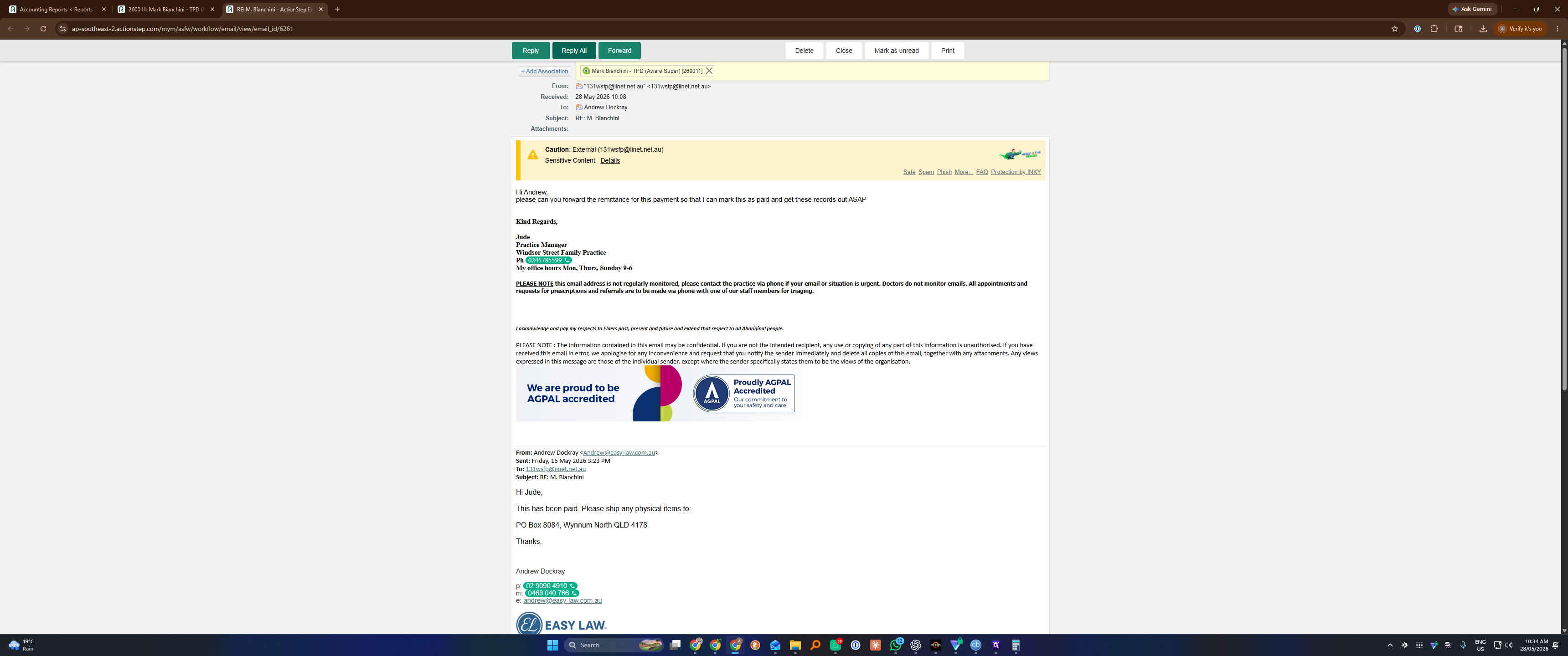Print the email
This screenshot has height=656, width=1568.
point(947,51)
